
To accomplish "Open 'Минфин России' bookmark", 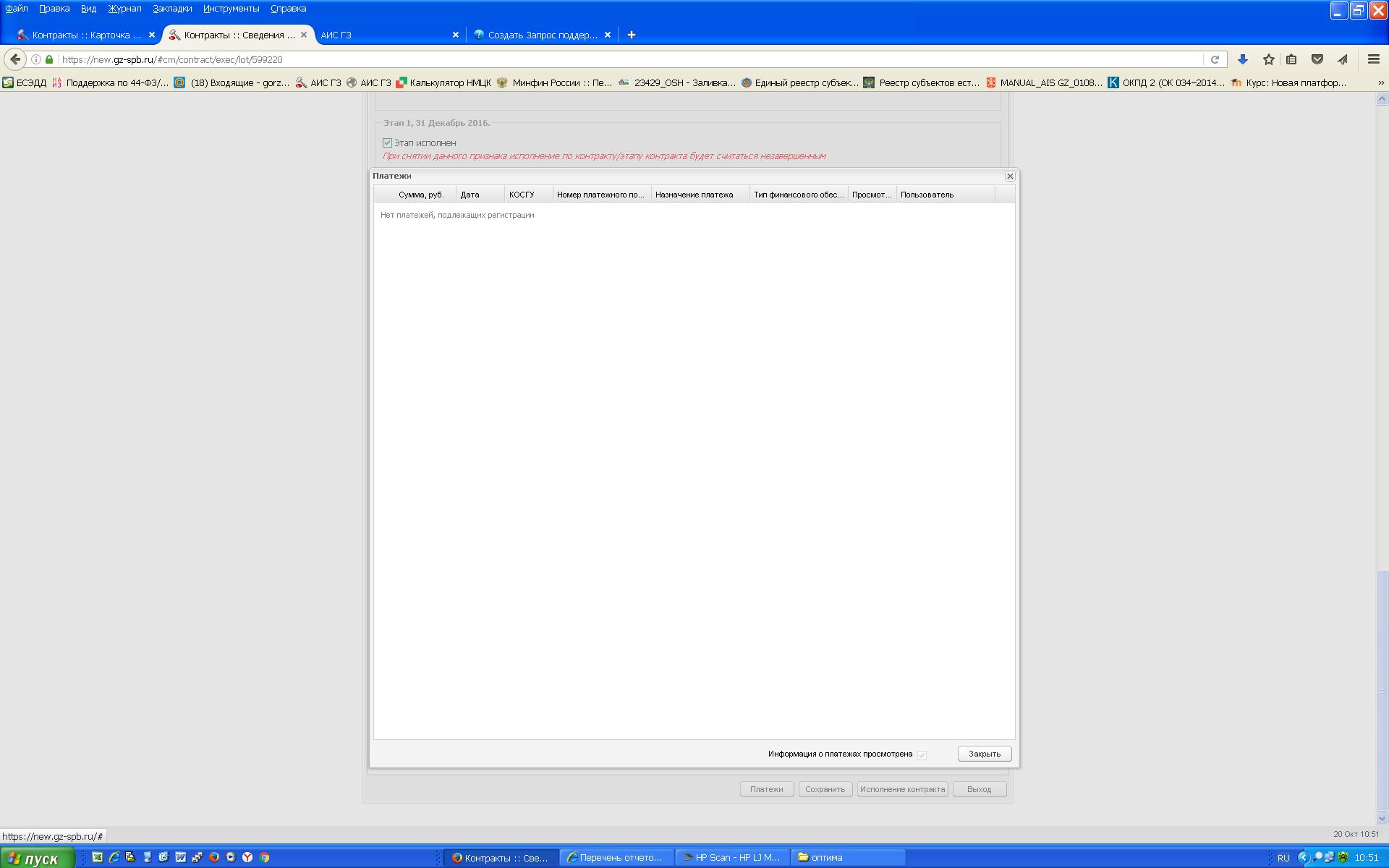I will click(x=554, y=83).
